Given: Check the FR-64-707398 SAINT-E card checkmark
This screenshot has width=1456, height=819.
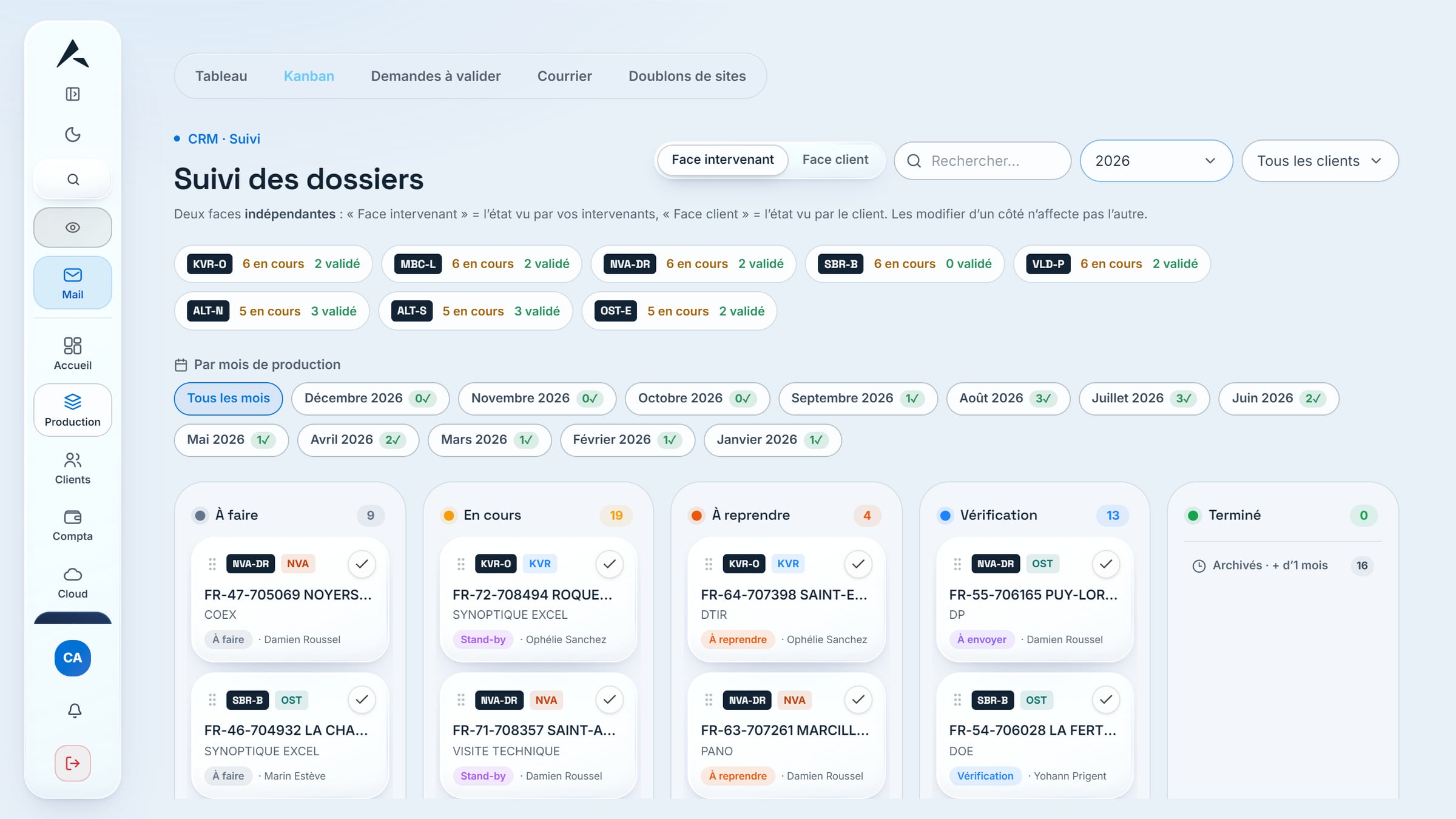Looking at the screenshot, I should [858, 564].
